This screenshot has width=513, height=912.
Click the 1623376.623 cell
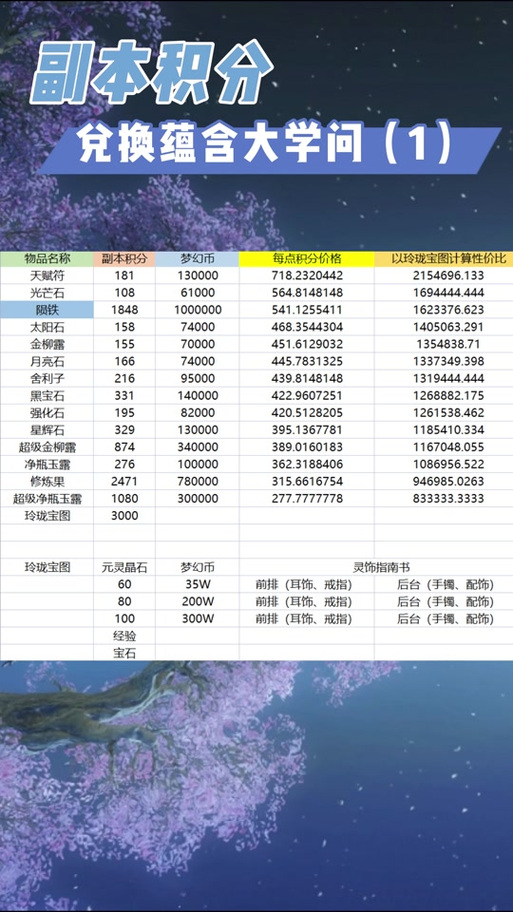[x=443, y=309]
